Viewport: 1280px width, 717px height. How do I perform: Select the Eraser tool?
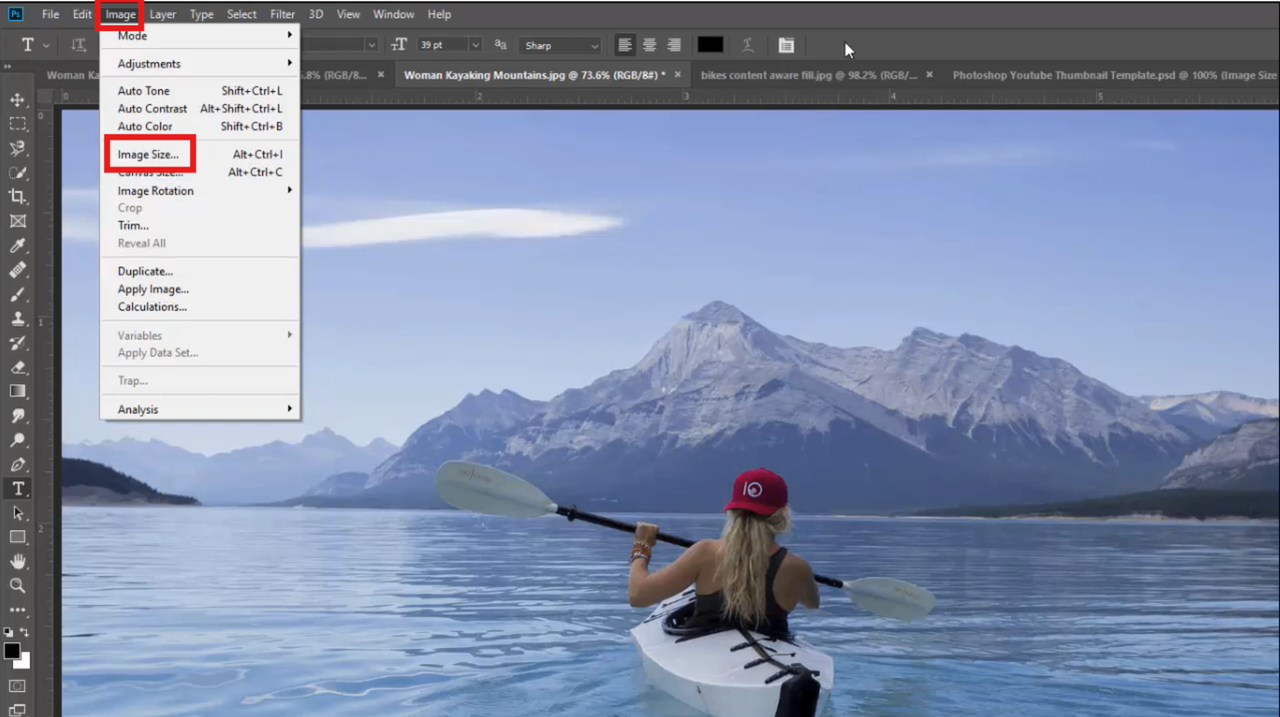pos(17,367)
